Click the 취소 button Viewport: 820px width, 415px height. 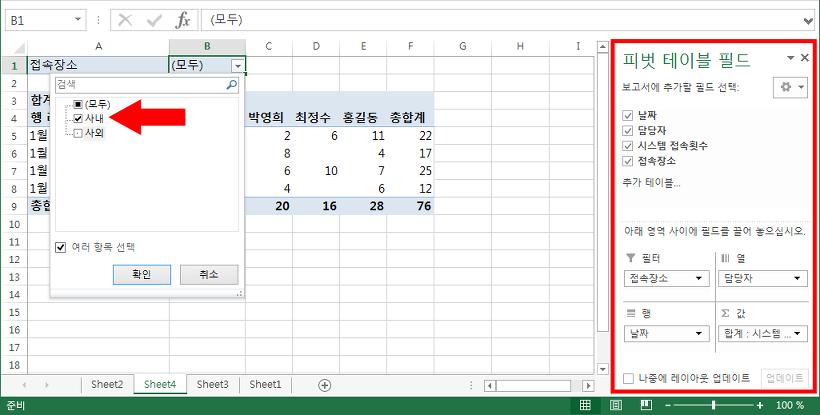209,274
